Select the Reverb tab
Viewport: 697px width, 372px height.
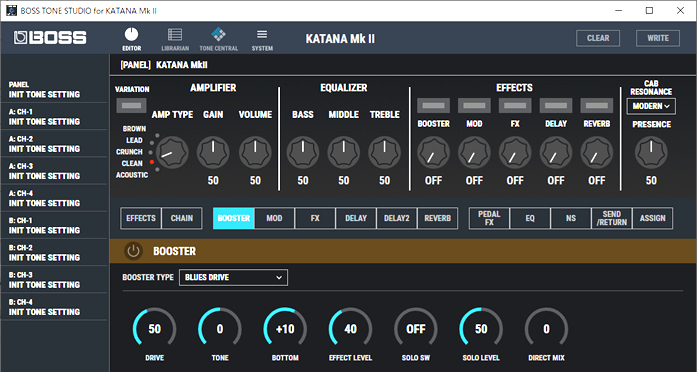click(x=438, y=218)
